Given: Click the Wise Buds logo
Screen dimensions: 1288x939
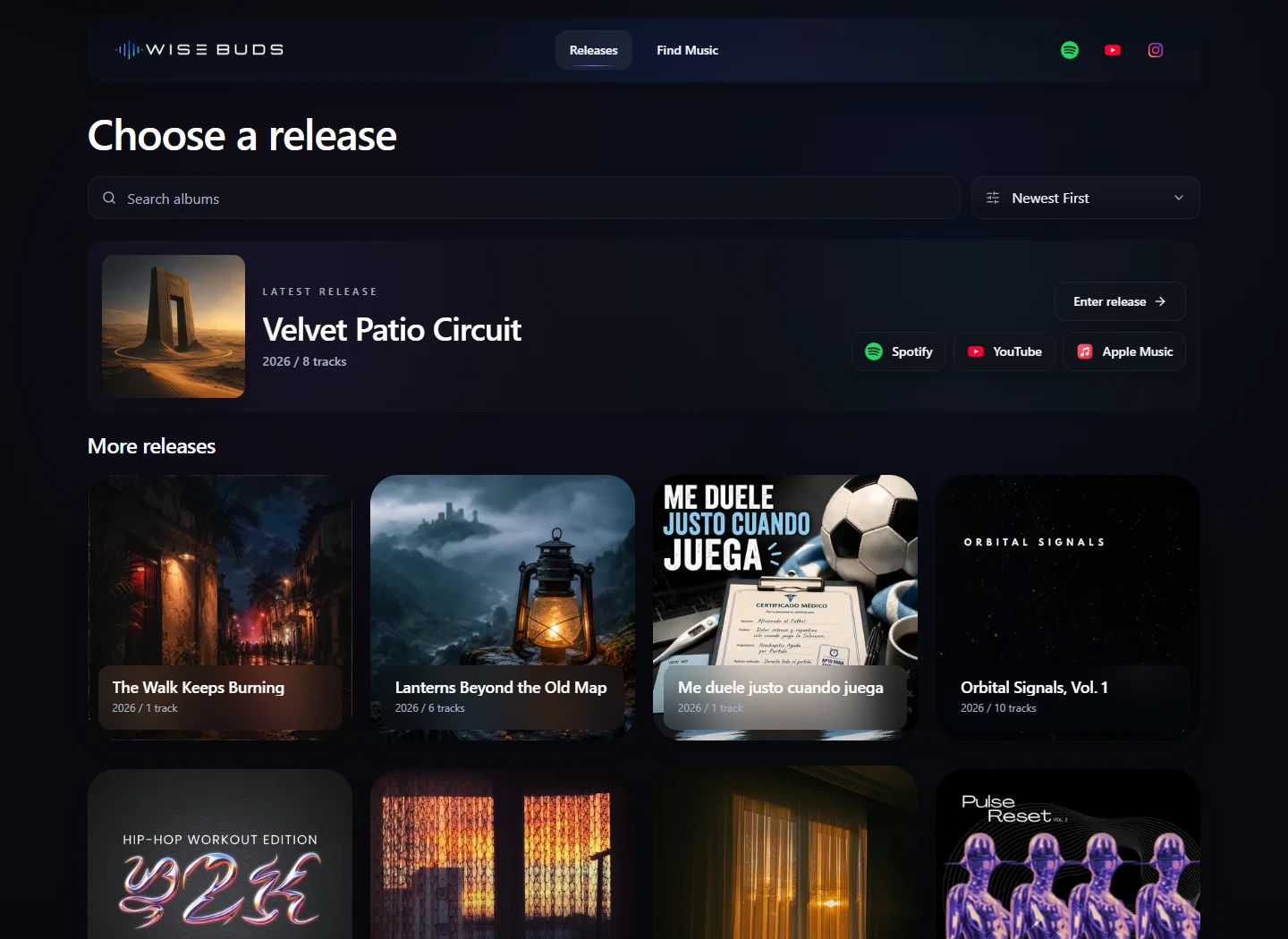Looking at the screenshot, I should pyautogui.click(x=199, y=50).
